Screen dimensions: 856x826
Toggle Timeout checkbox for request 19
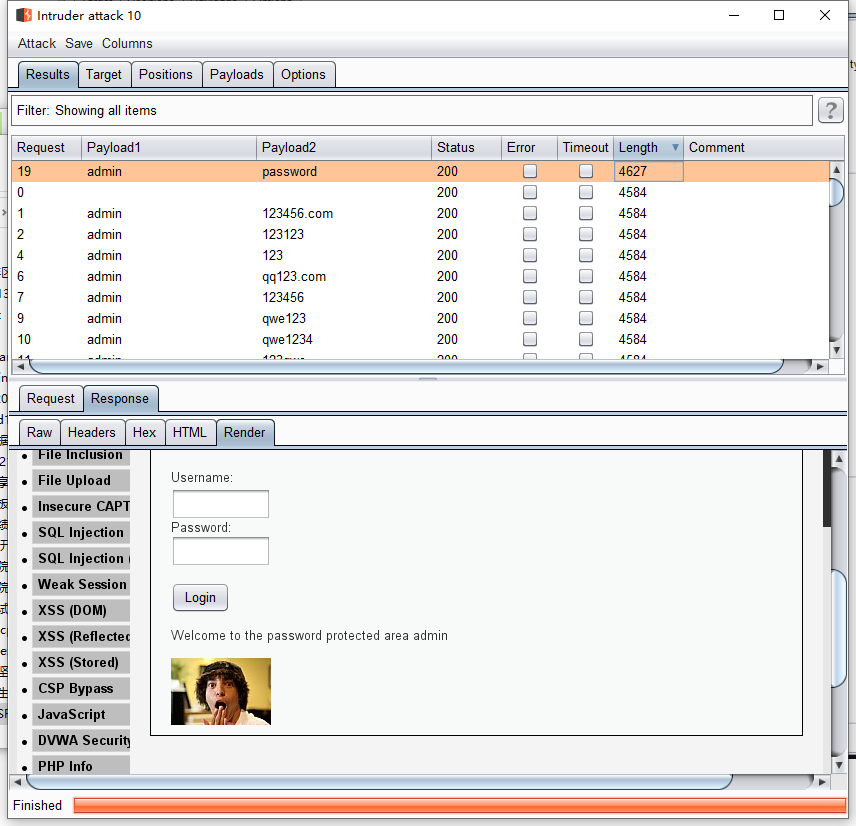586,171
